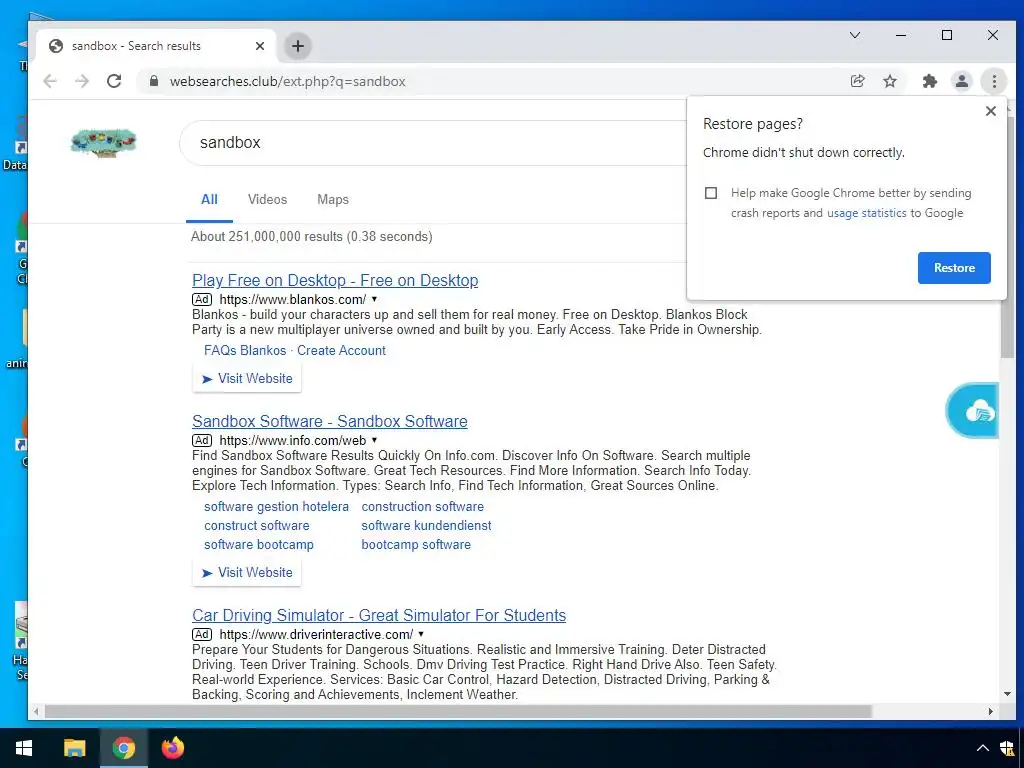The width and height of the screenshot is (1024, 768).
Task: Share this page icon in address bar
Action: 857,81
